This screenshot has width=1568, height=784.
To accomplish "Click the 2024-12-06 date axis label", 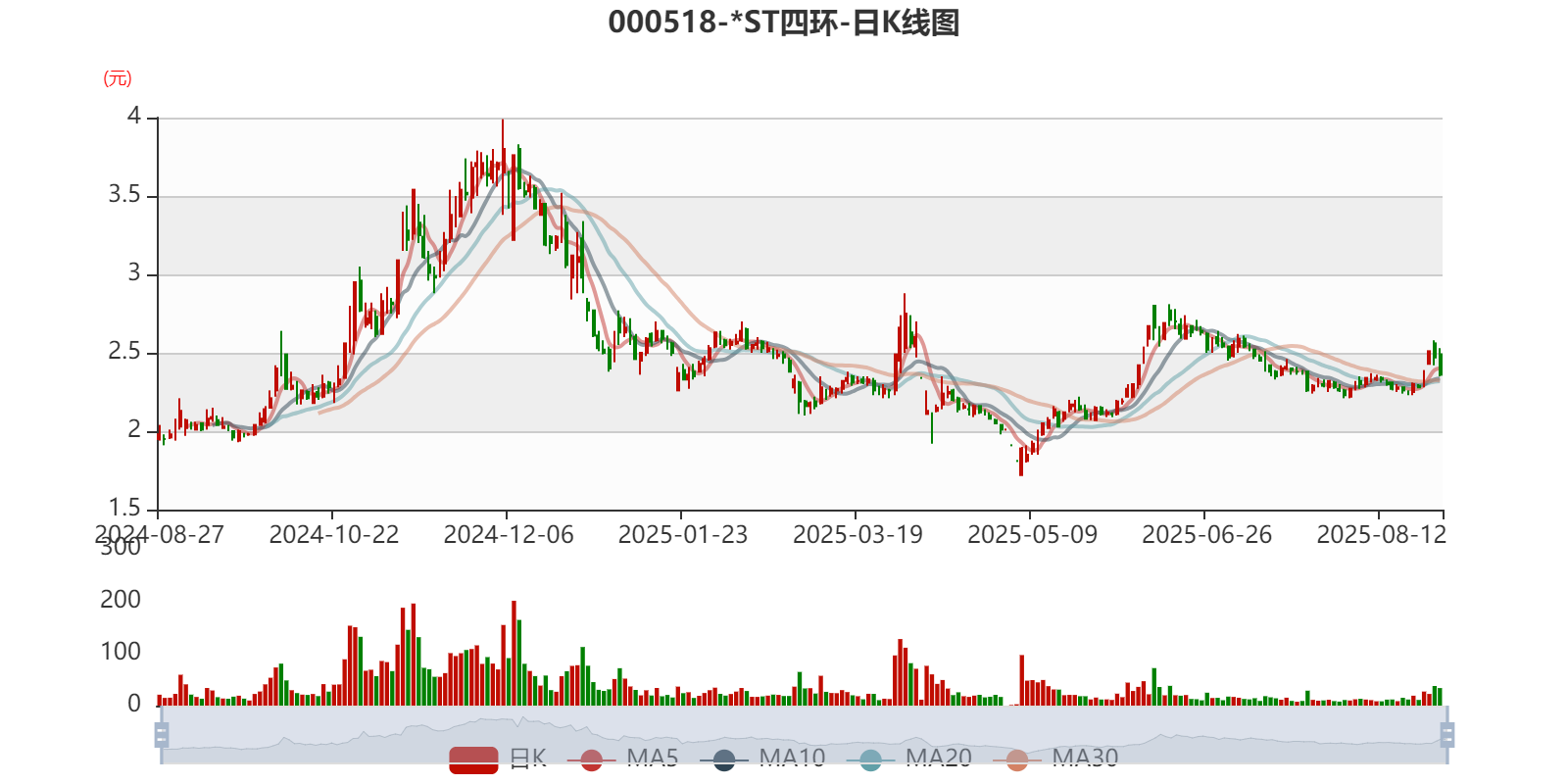I will click(x=509, y=535).
